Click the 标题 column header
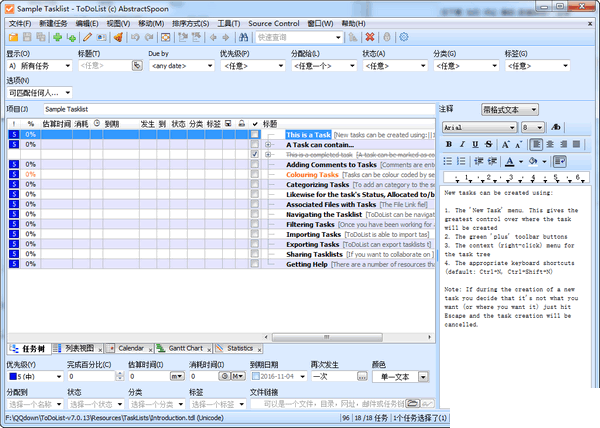The image size is (600, 428). click(270, 124)
